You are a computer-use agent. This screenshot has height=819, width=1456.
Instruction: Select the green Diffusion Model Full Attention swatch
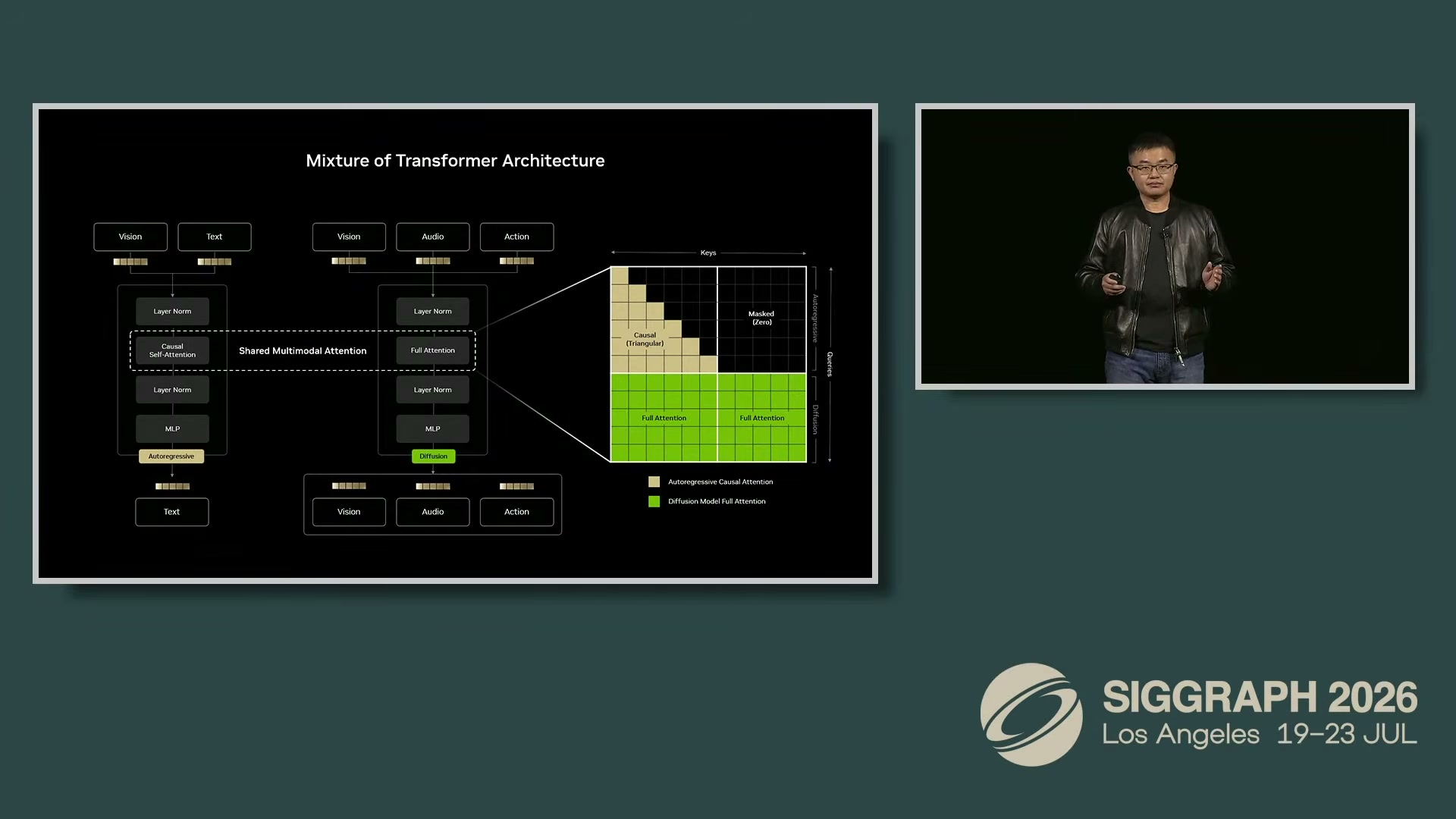pos(654,501)
